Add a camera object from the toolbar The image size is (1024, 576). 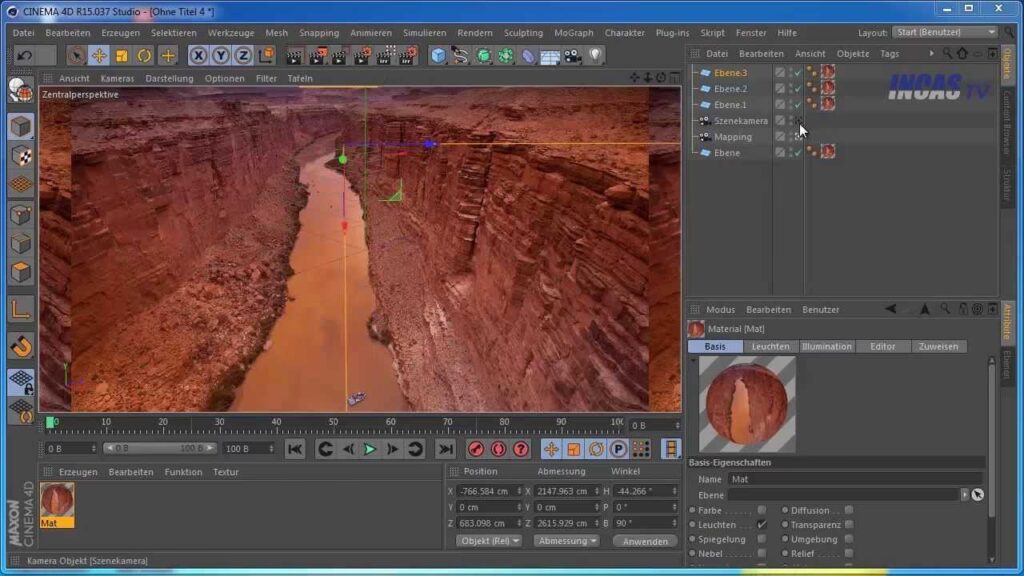click(x=573, y=56)
